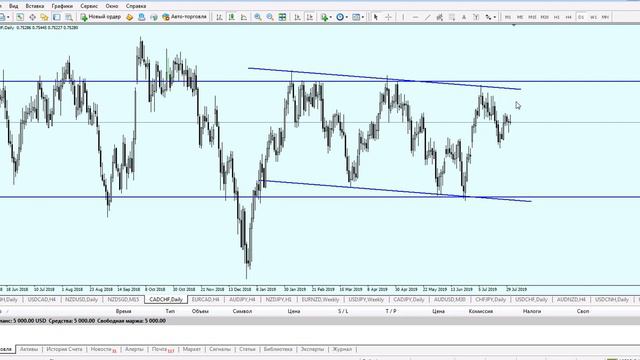
Task: Switch chart to line chart type
Action: (244, 17)
